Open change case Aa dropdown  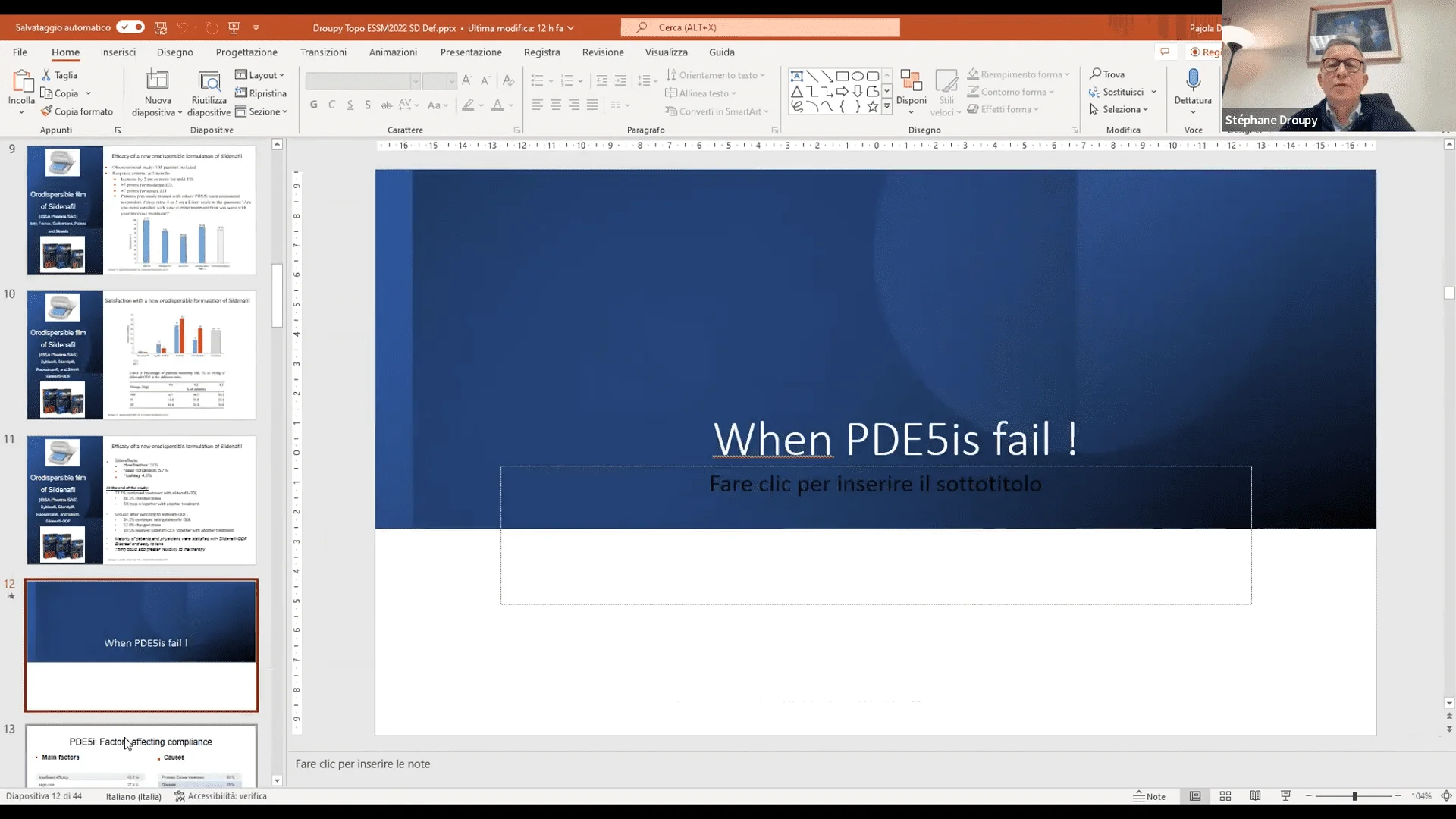[x=438, y=105]
